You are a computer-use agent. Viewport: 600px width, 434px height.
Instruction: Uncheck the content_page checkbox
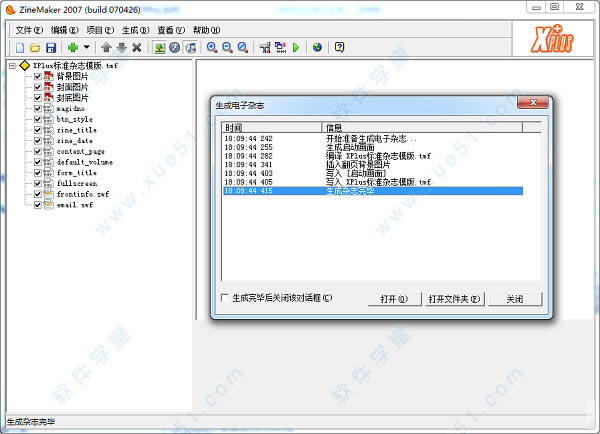tap(38, 151)
